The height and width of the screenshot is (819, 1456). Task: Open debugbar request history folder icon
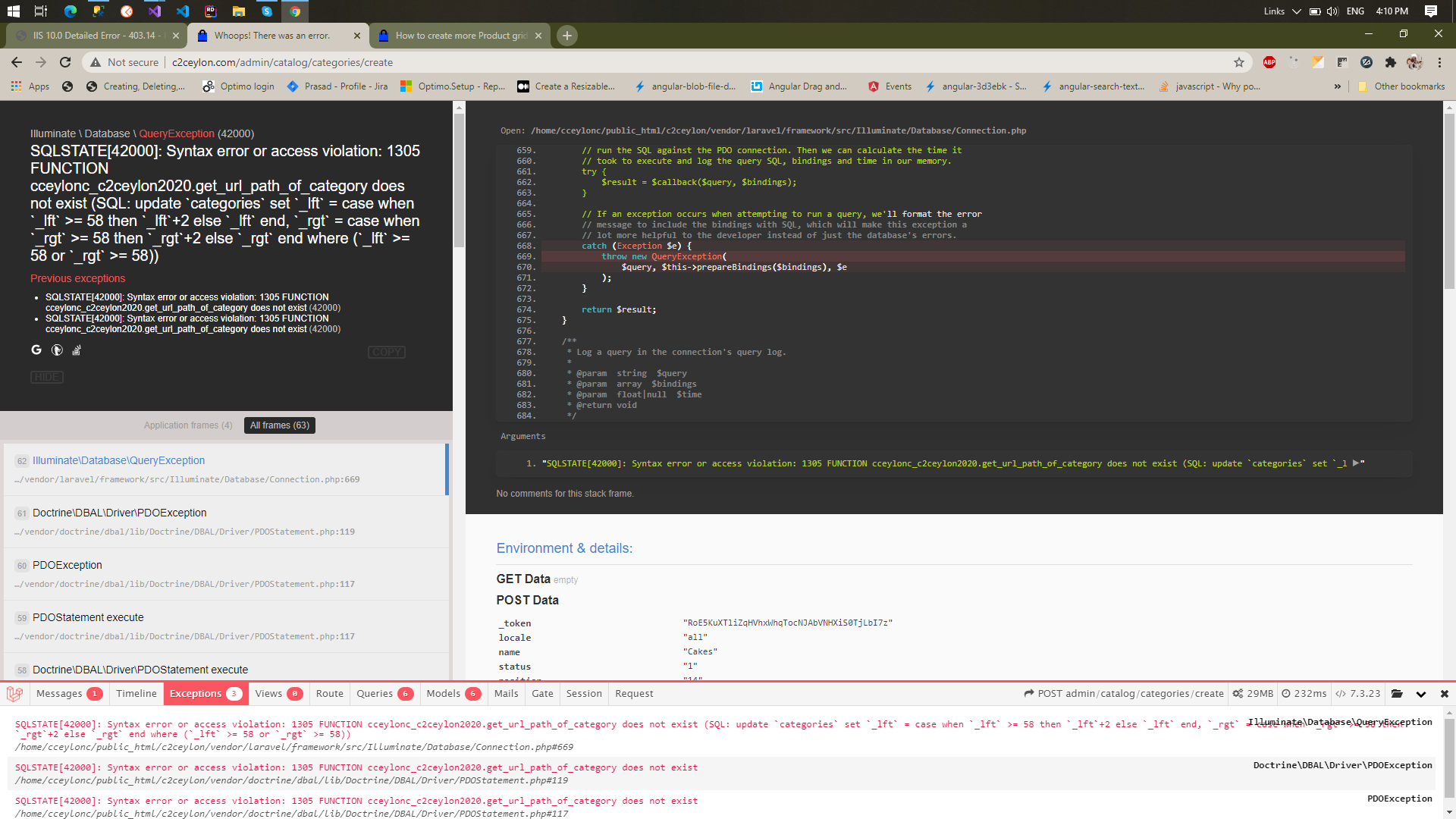[1397, 694]
